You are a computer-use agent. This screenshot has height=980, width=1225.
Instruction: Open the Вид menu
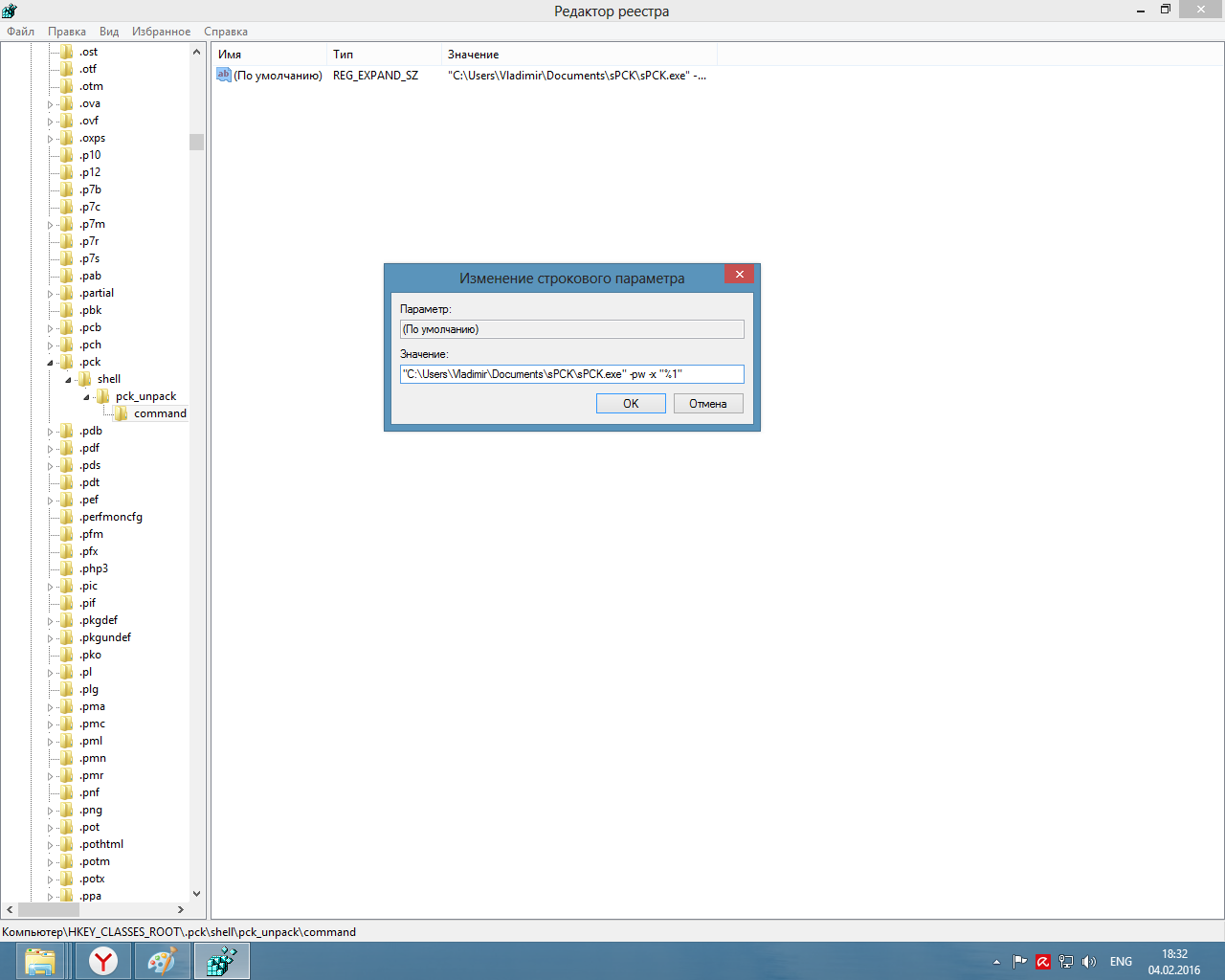pyautogui.click(x=109, y=32)
